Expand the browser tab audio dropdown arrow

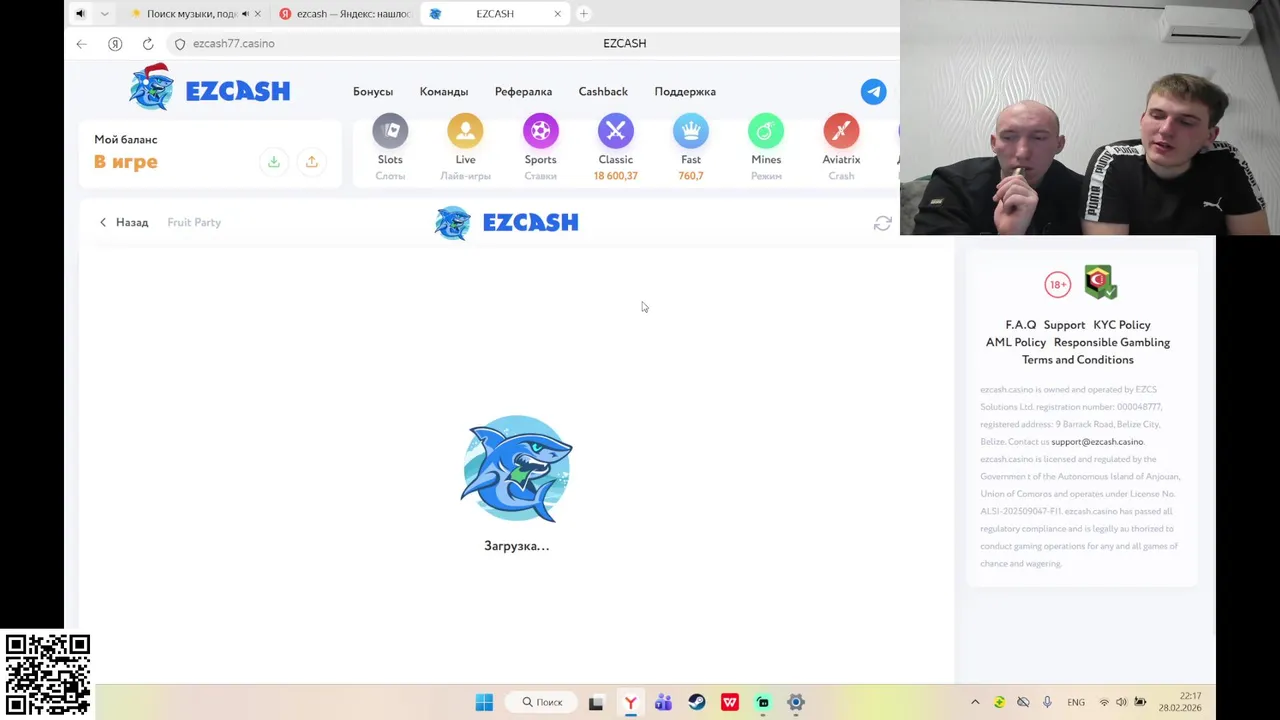[x=104, y=14]
